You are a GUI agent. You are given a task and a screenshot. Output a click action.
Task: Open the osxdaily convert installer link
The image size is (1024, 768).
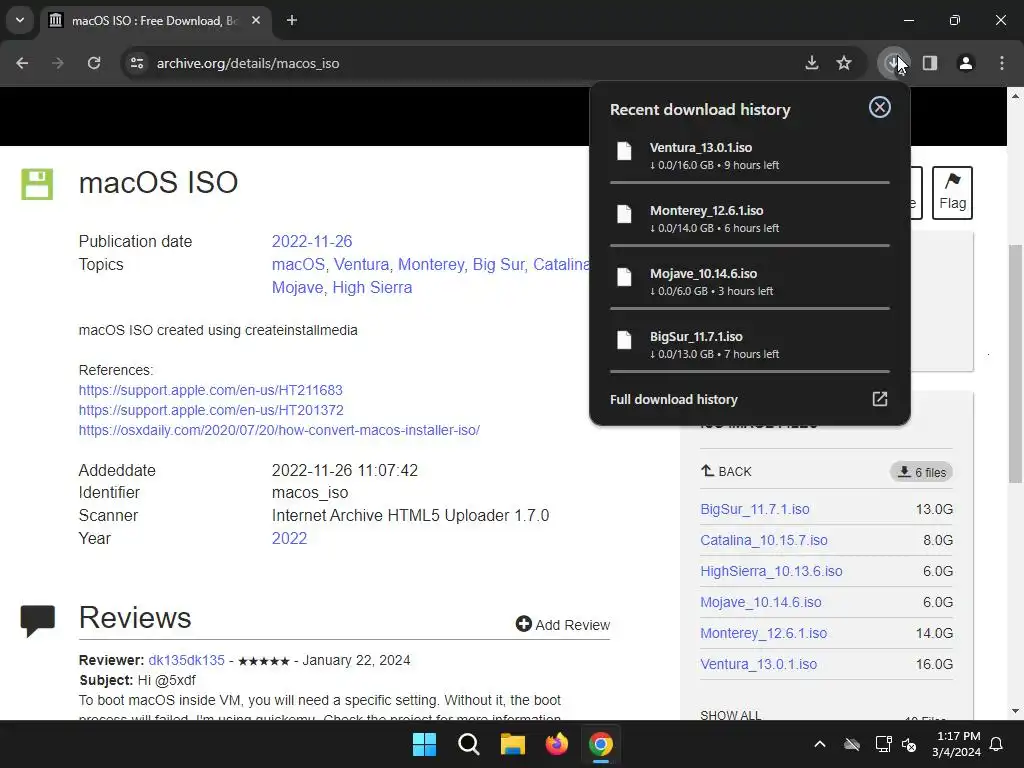tap(279, 430)
